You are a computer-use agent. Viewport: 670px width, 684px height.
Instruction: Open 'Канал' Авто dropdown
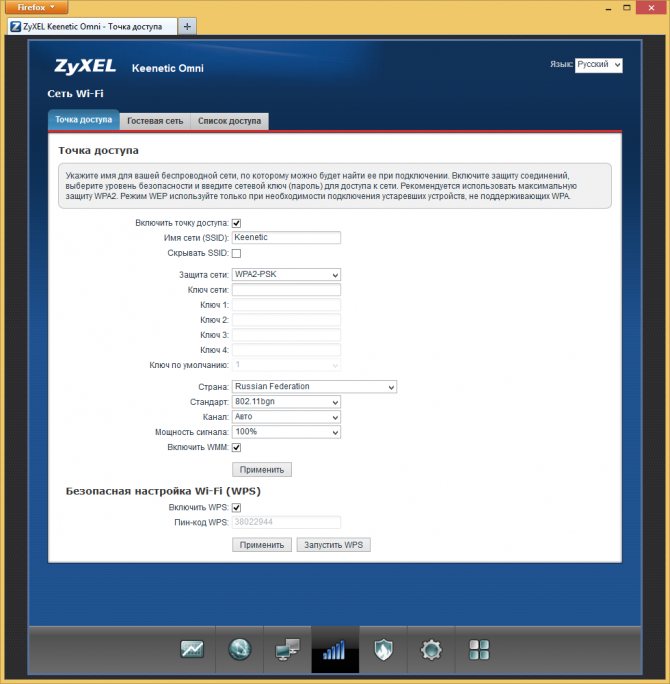click(286, 417)
